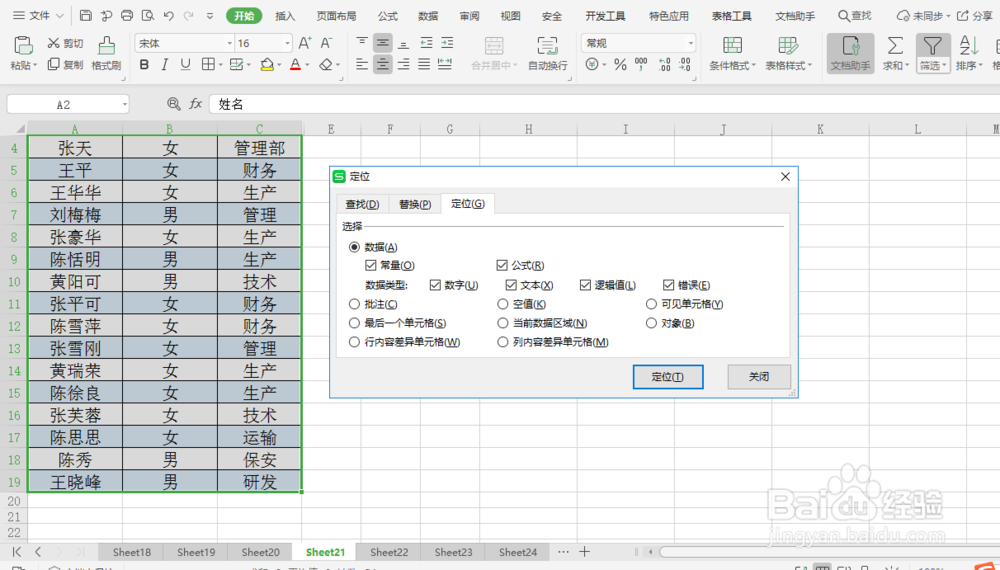Click the Paste (粘贴) icon

24,46
